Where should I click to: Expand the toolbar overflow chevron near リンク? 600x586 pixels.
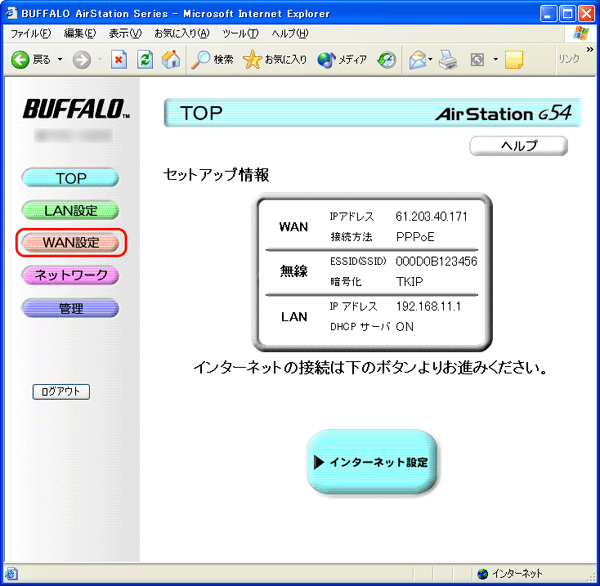590,49
